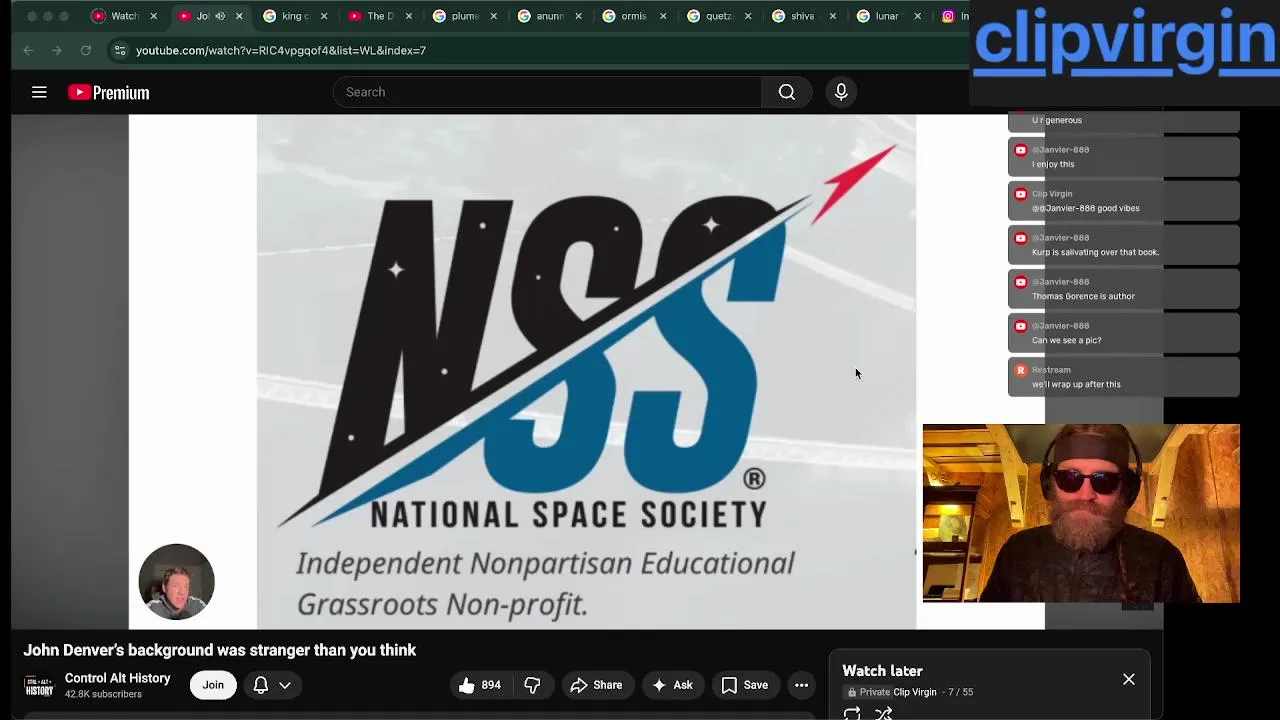Dislike the video with the thumbs-down button
The height and width of the screenshot is (720, 1280).
coord(532,685)
